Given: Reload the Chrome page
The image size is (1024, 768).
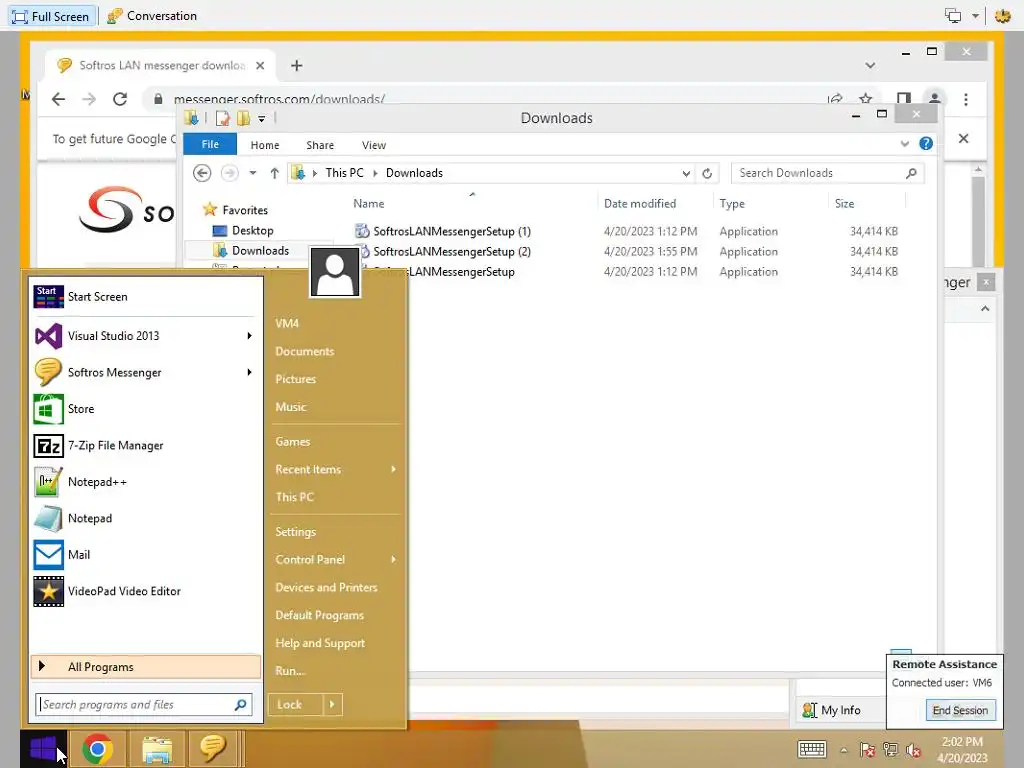Looking at the screenshot, I should (120, 99).
